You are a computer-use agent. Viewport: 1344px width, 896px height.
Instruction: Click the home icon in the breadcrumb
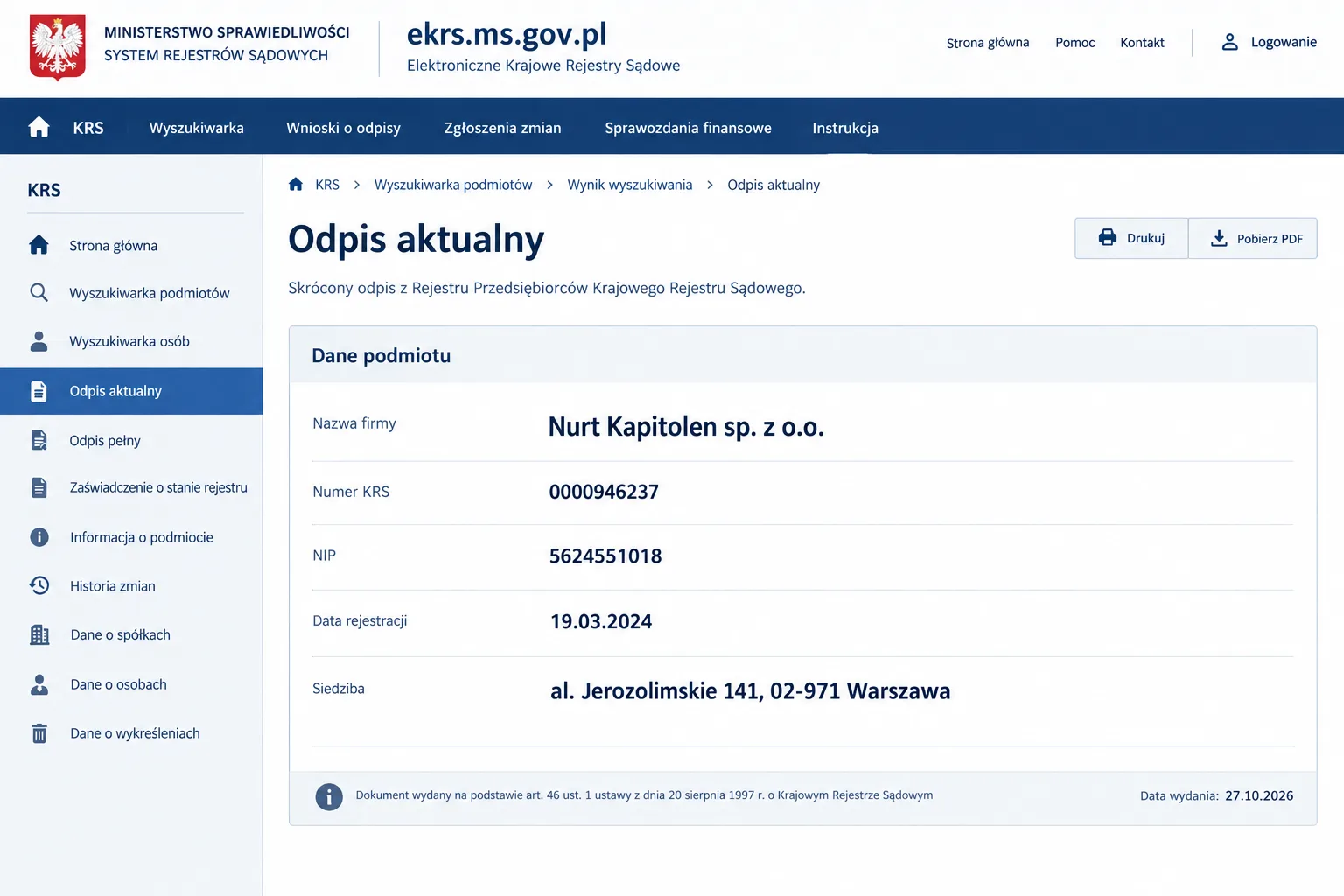[296, 185]
